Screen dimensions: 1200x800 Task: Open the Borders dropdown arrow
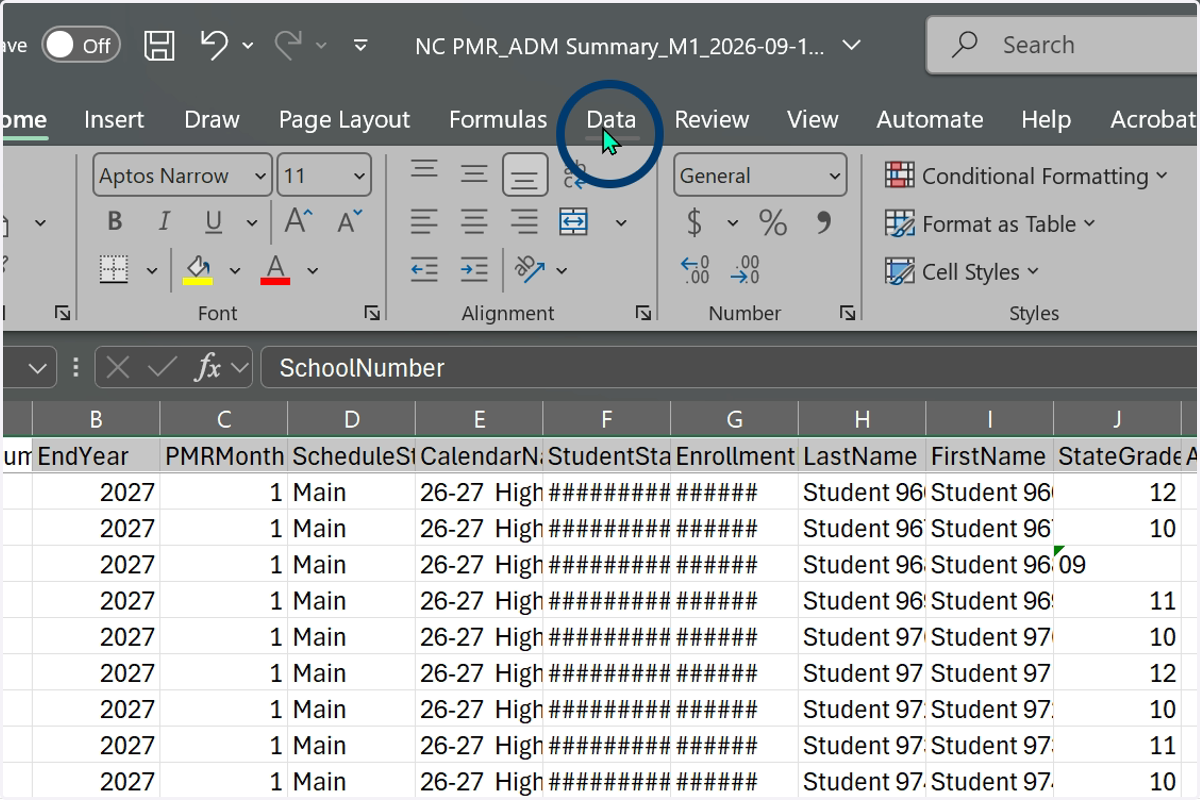click(152, 270)
